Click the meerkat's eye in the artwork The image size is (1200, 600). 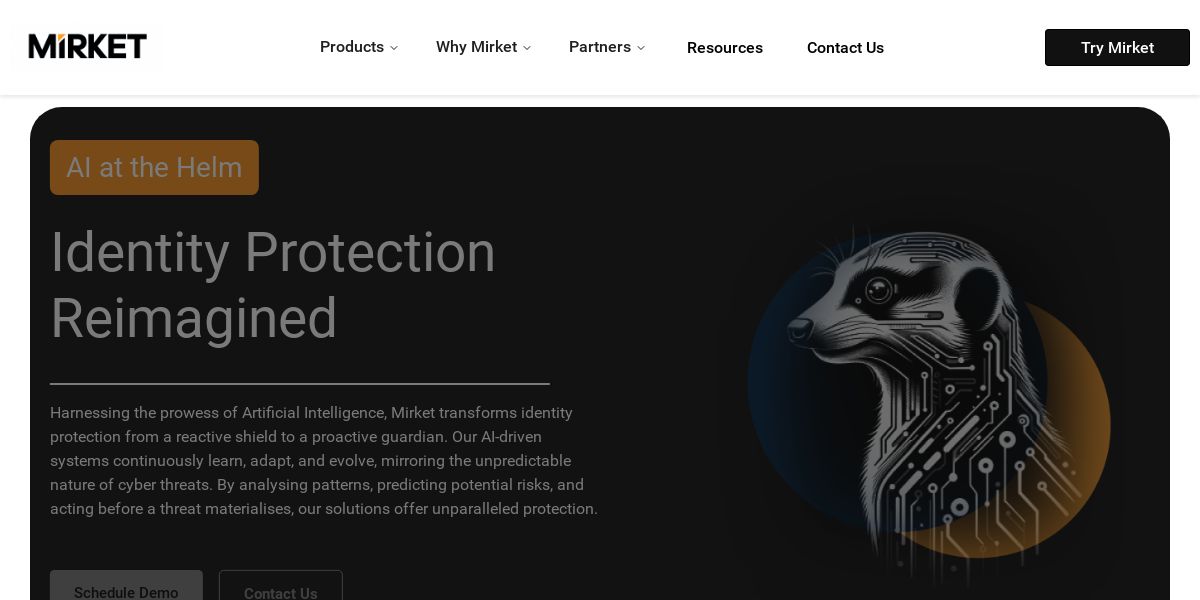(879, 290)
